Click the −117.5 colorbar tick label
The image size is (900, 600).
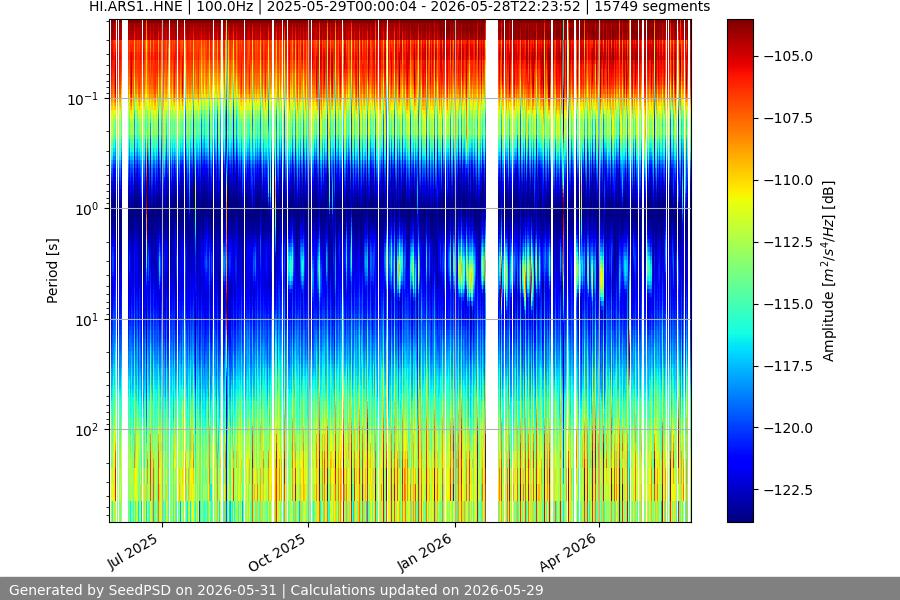[x=788, y=366]
